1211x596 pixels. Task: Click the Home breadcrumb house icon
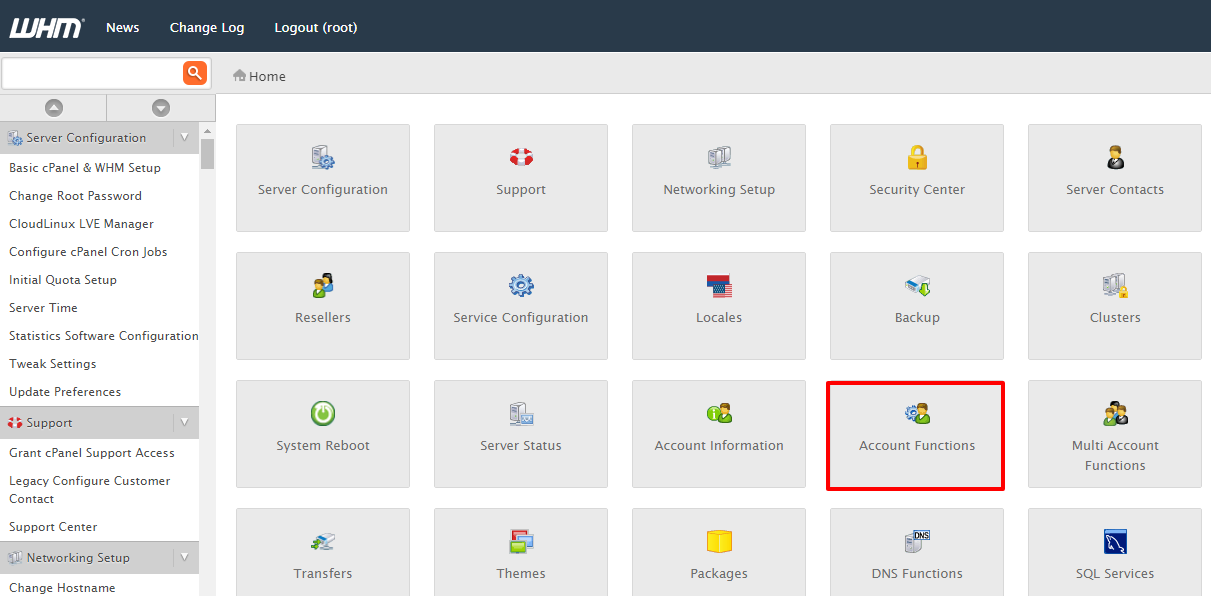click(240, 75)
